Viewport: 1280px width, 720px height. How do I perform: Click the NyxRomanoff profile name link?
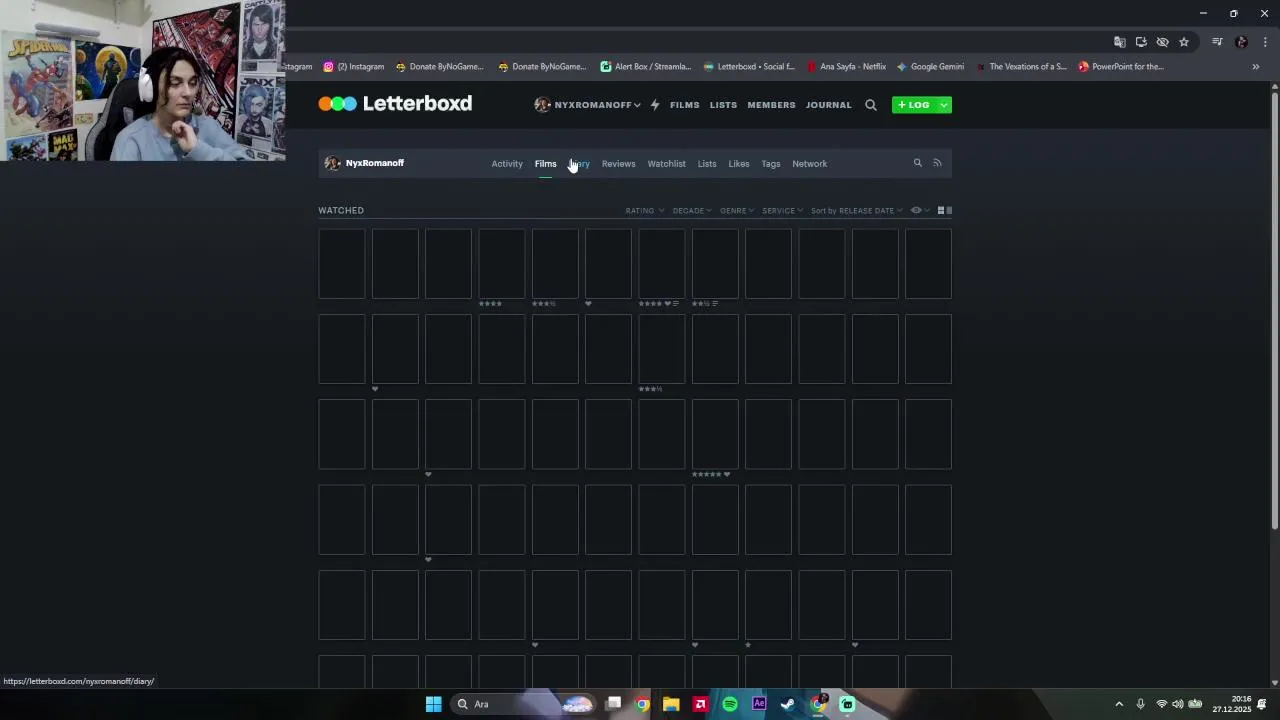(375, 163)
